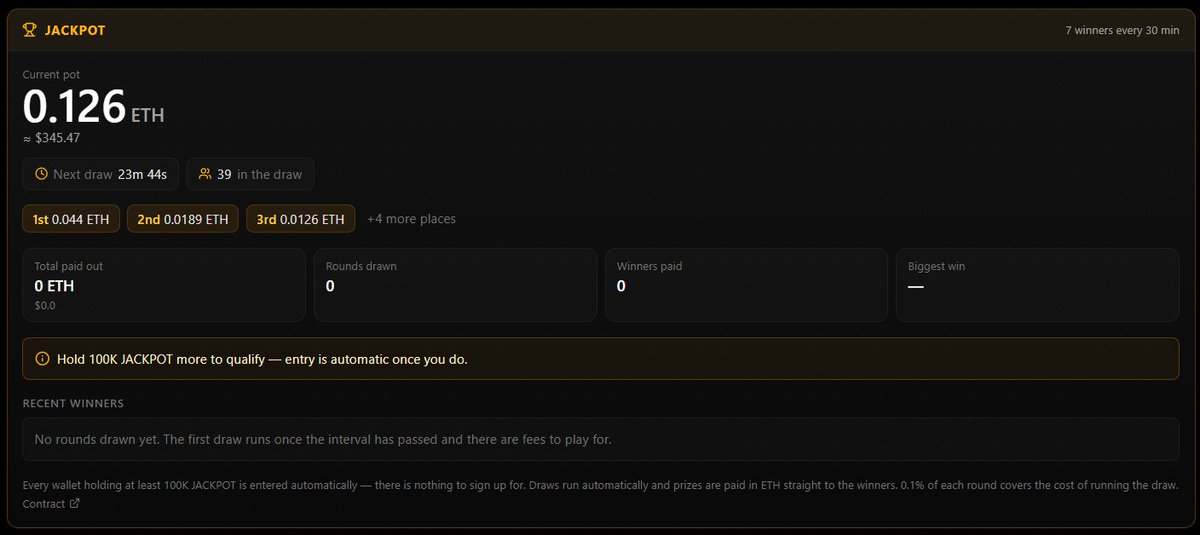Select the 1st 0.044 ETH prize badge
This screenshot has height=535, width=1200.
(x=72, y=219)
